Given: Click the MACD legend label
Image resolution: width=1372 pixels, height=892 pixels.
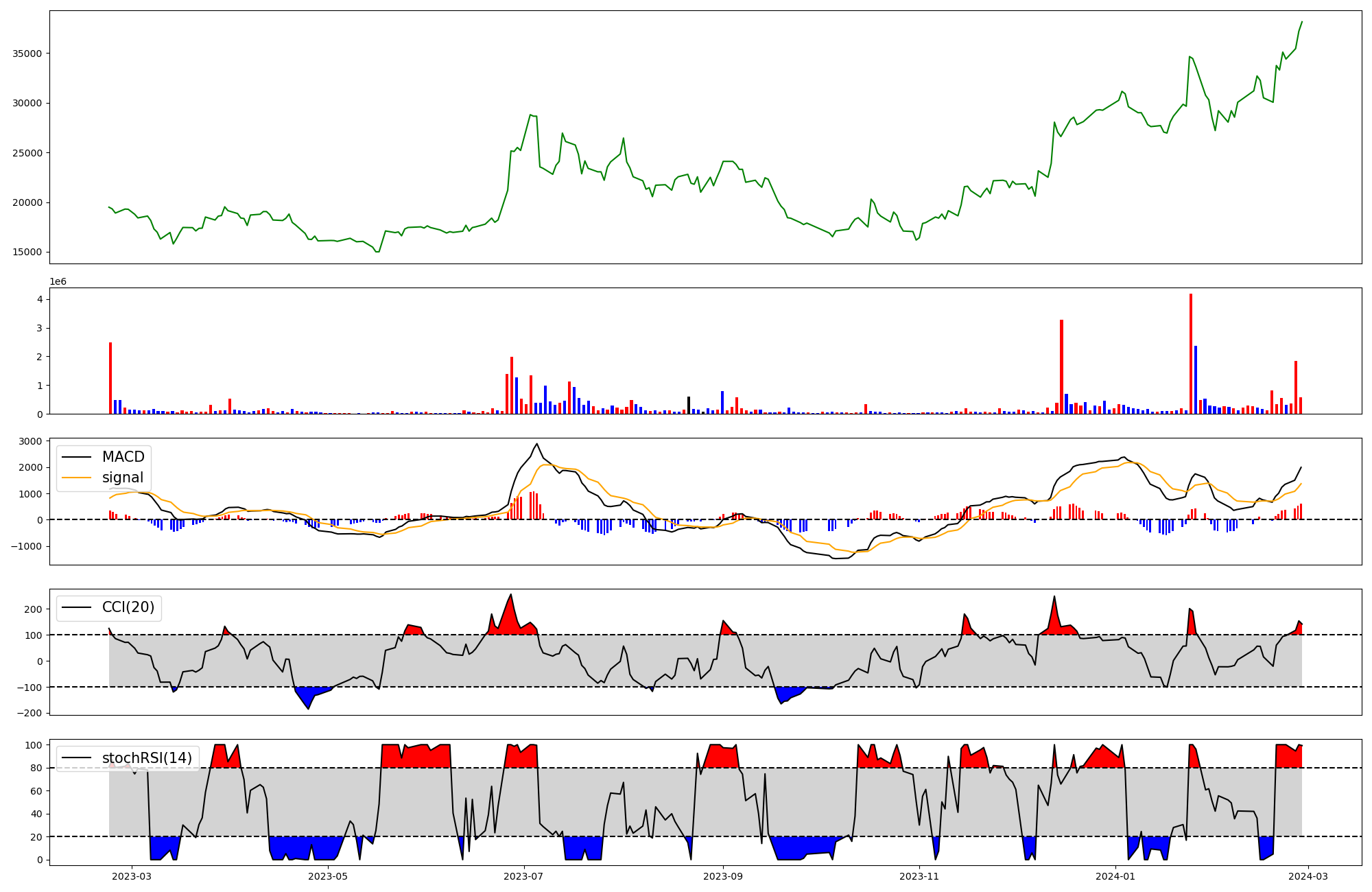Looking at the screenshot, I should (123, 457).
